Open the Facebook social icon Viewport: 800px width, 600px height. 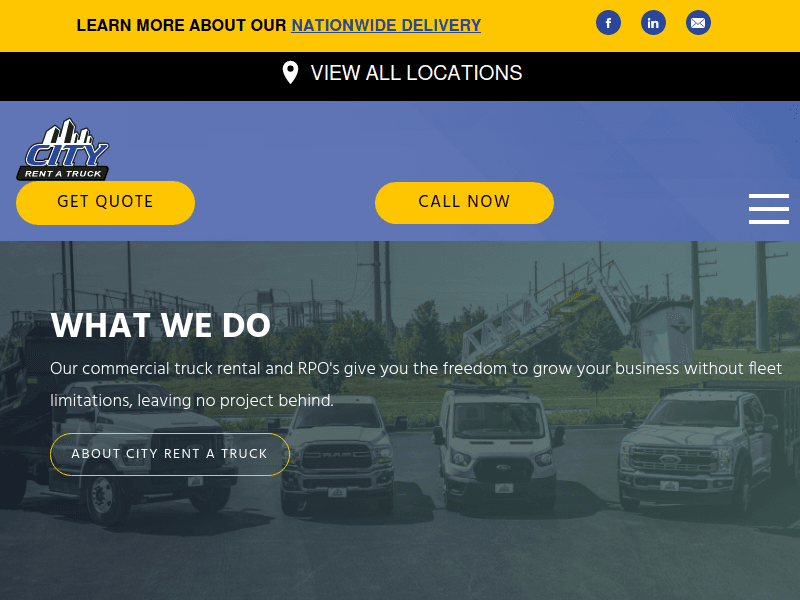(608, 23)
